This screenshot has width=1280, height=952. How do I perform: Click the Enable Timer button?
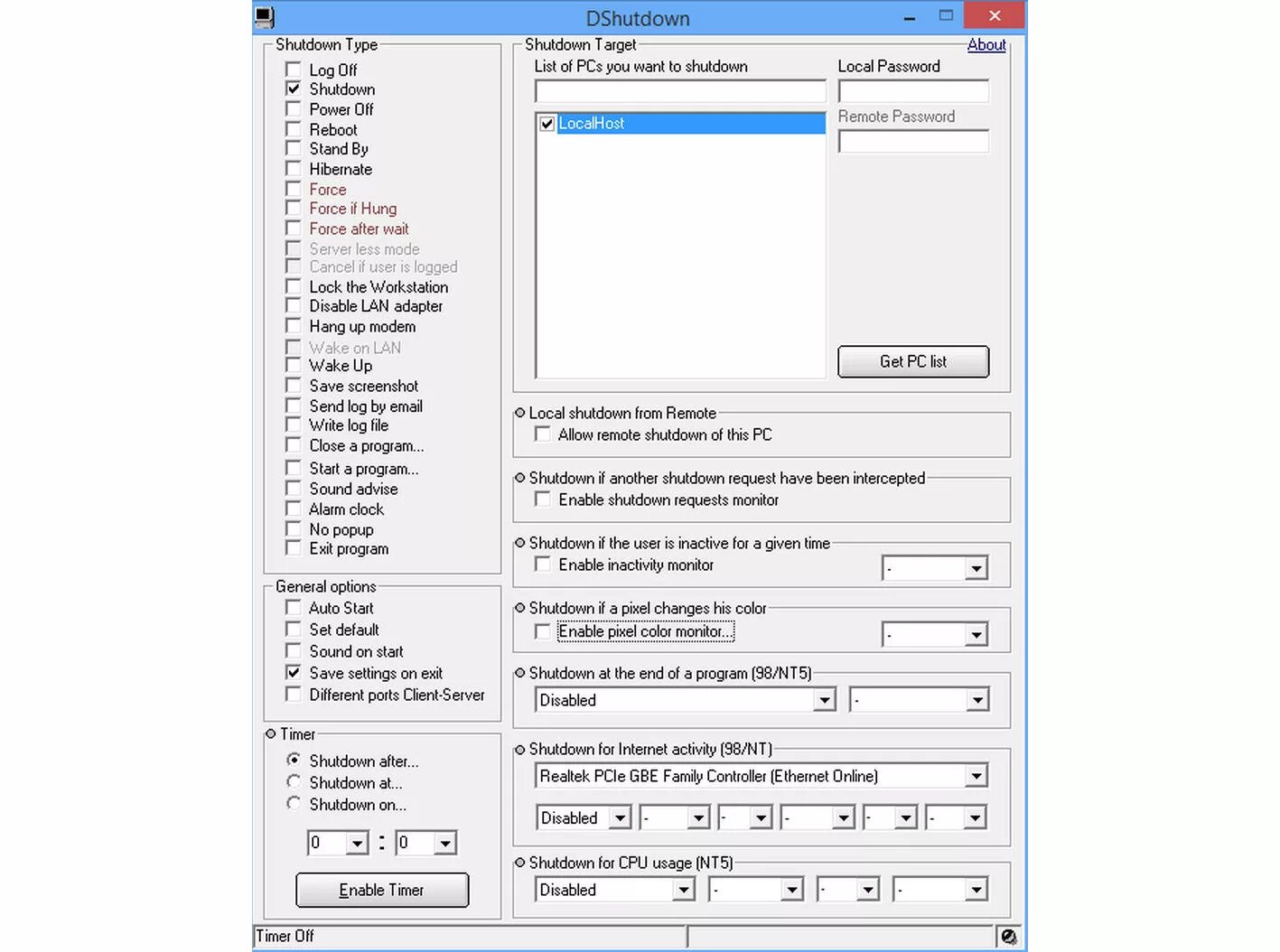pos(382,890)
